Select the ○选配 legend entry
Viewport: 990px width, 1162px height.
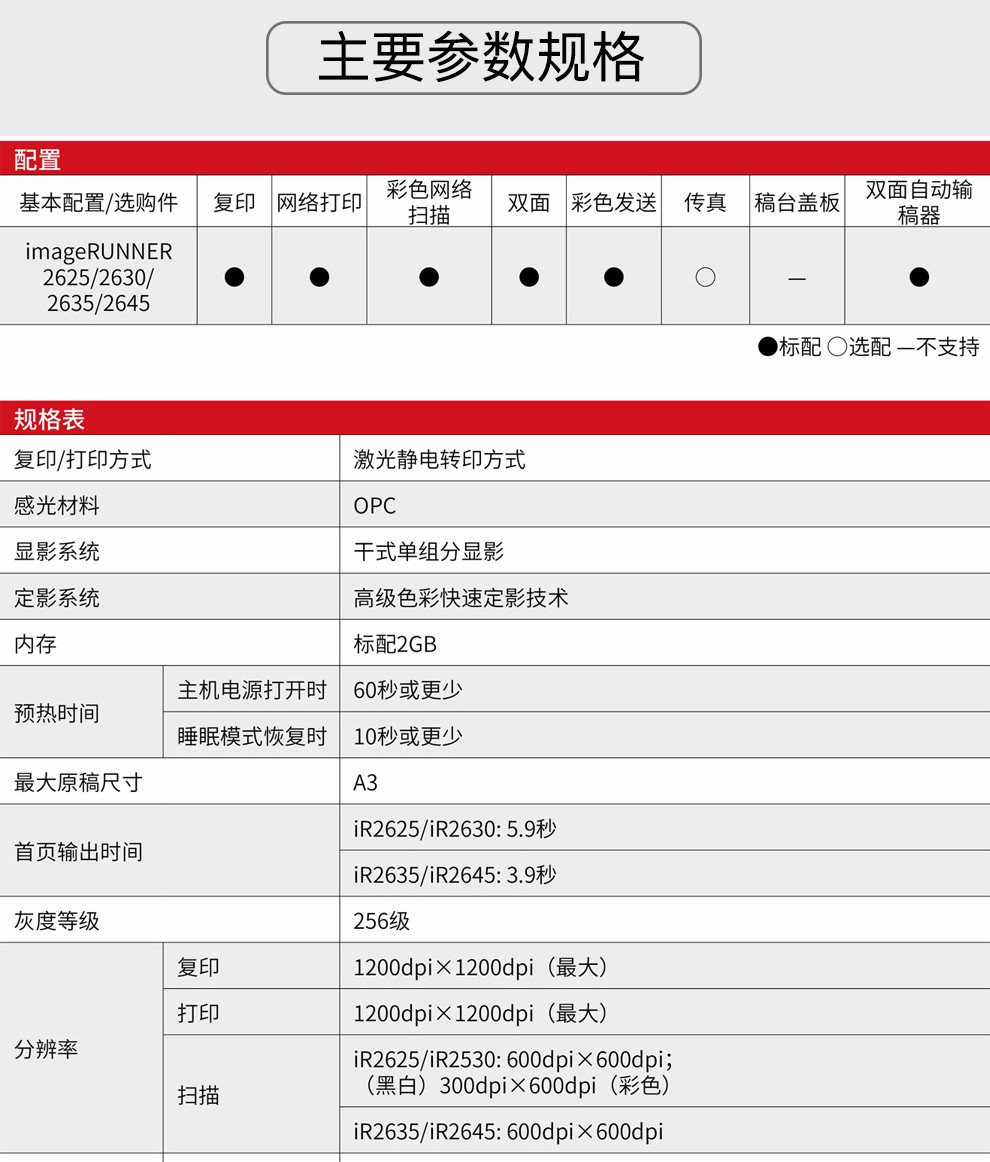860,347
